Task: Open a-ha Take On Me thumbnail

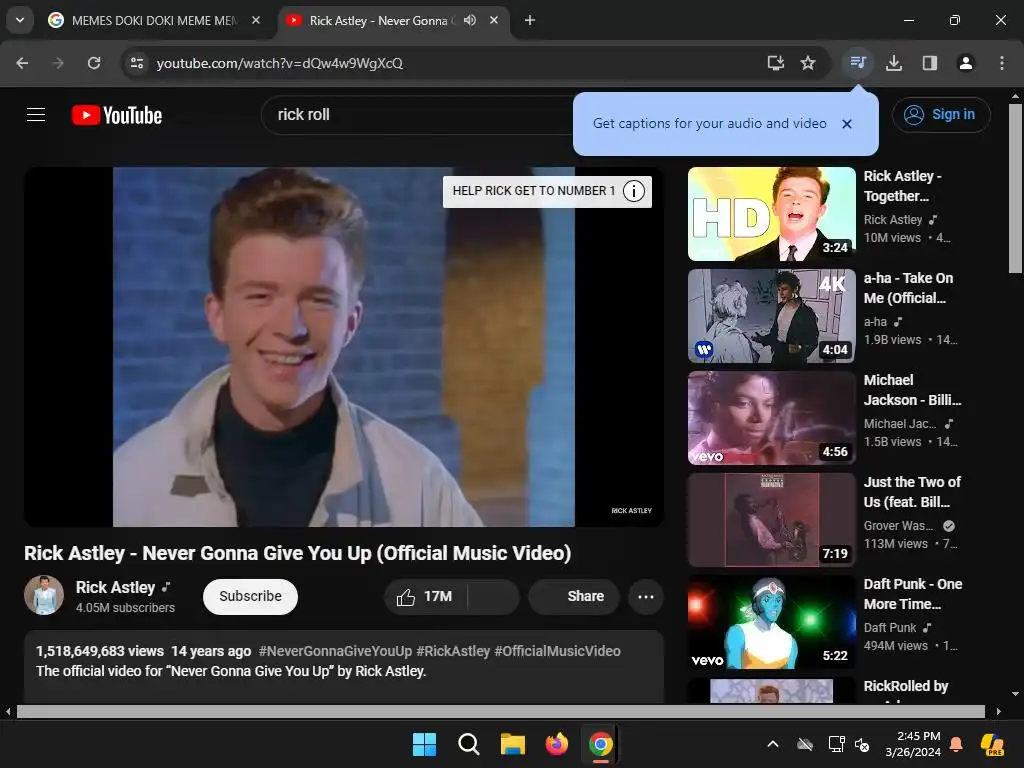Action: [x=771, y=316]
